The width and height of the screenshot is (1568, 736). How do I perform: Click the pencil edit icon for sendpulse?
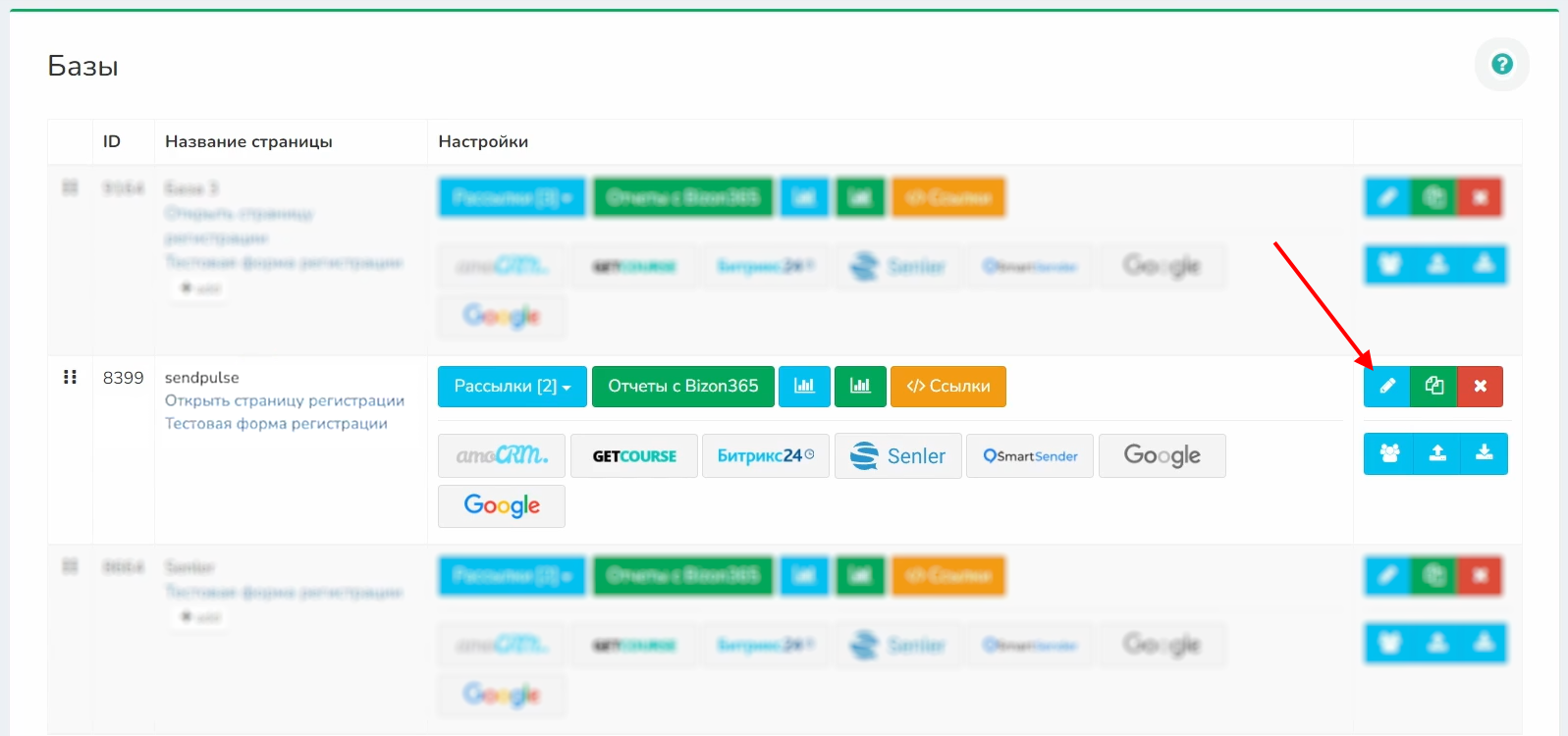coord(1386,386)
